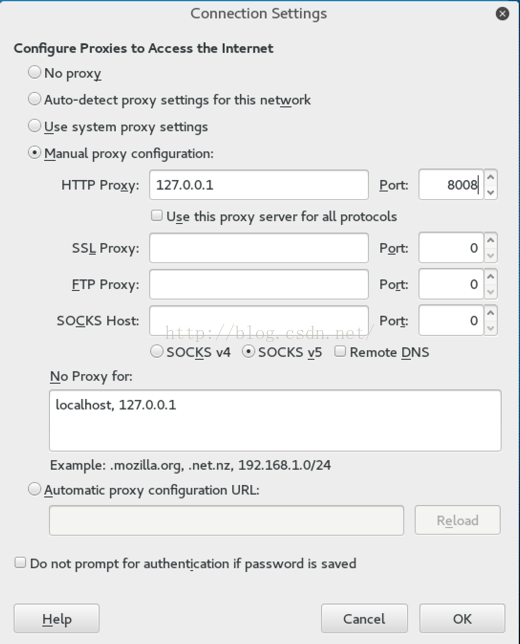Increase the SOCKS Host port value
This screenshot has height=644, width=520.
(x=490, y=313)
